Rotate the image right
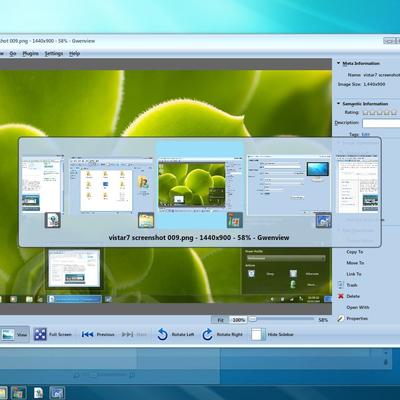Image resolution: width=400 pixels, height=400 pixels. click(x=222, y=334)
